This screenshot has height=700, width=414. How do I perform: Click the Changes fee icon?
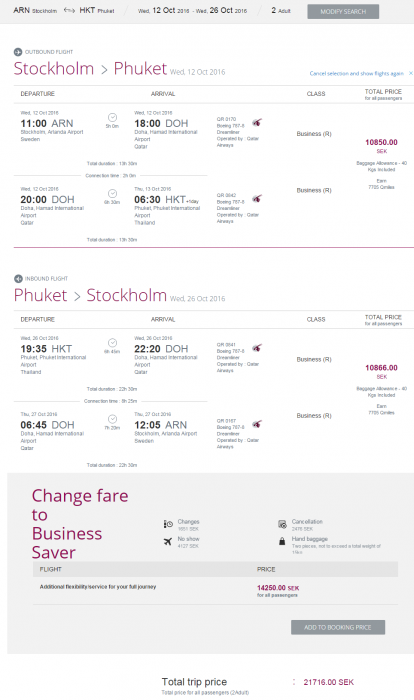click(x=168, y=524)
